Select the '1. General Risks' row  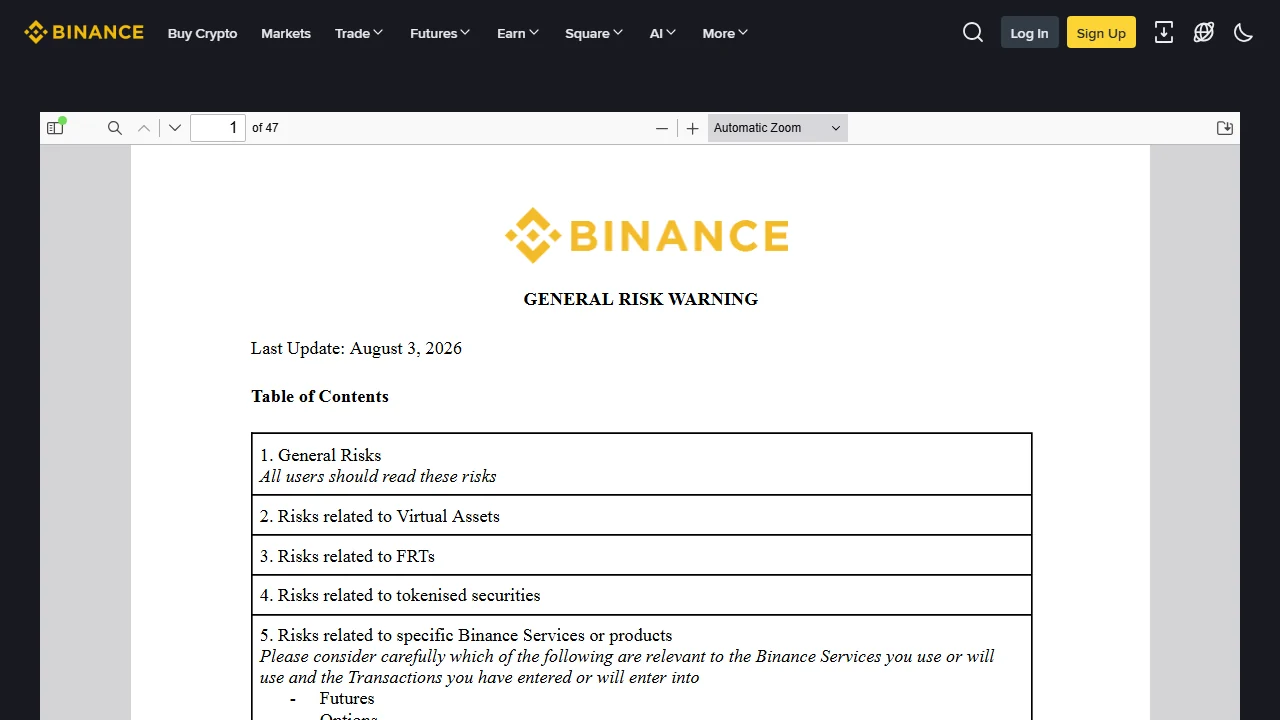coord(642,465)
